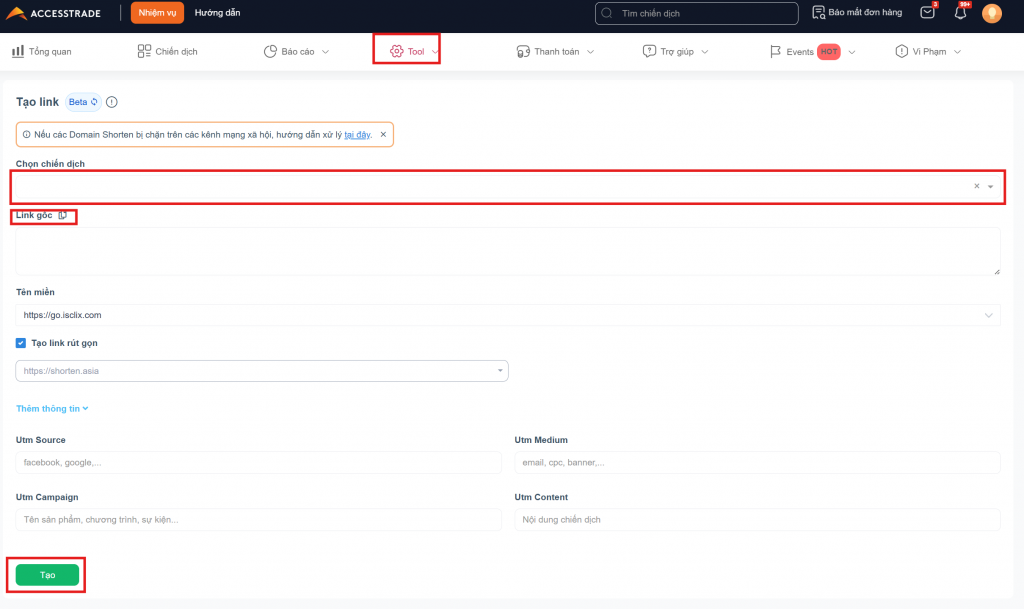Image resolution: width=1024 pixels, height=609 pixels.
Task: Open the Vi Phạm menu
Action: (928, 51)
